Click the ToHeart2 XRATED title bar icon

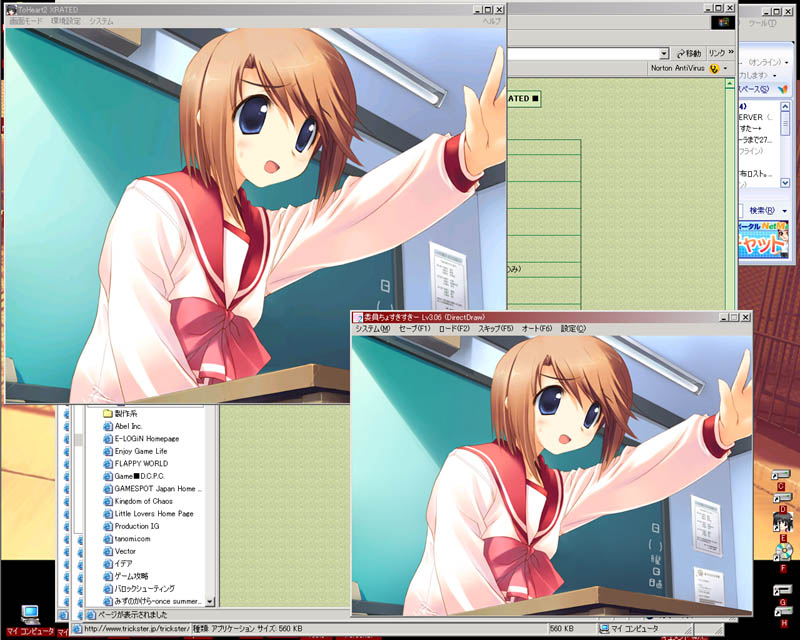coord(11,9)
